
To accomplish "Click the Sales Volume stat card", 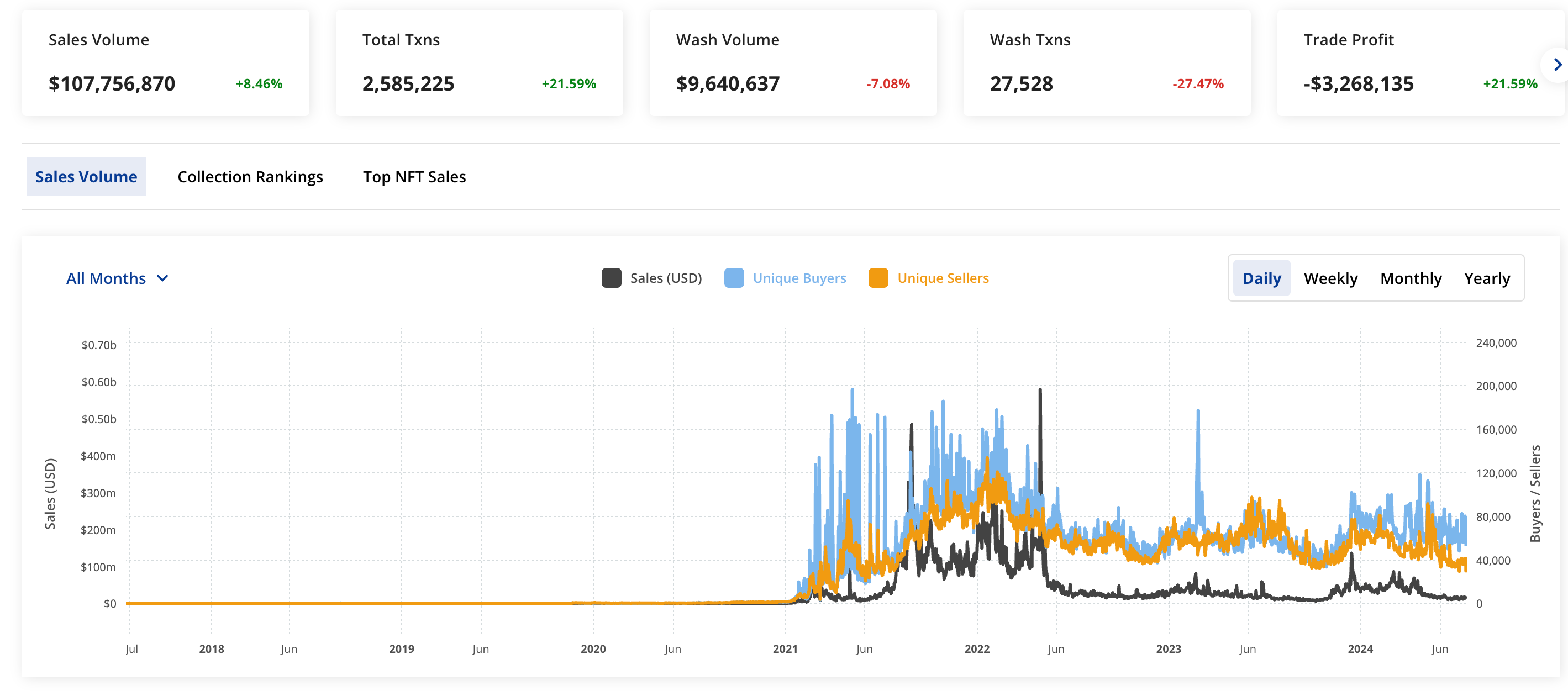I will 165,62.
